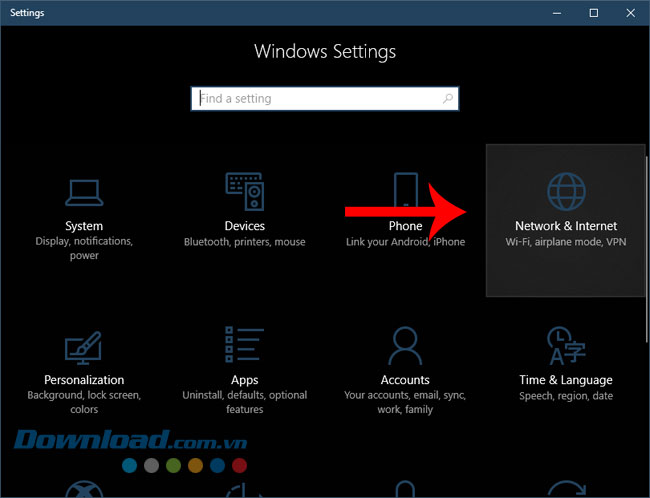
Task: Open 'Uninstall, defaults, optional features' description
Action: 244,402
